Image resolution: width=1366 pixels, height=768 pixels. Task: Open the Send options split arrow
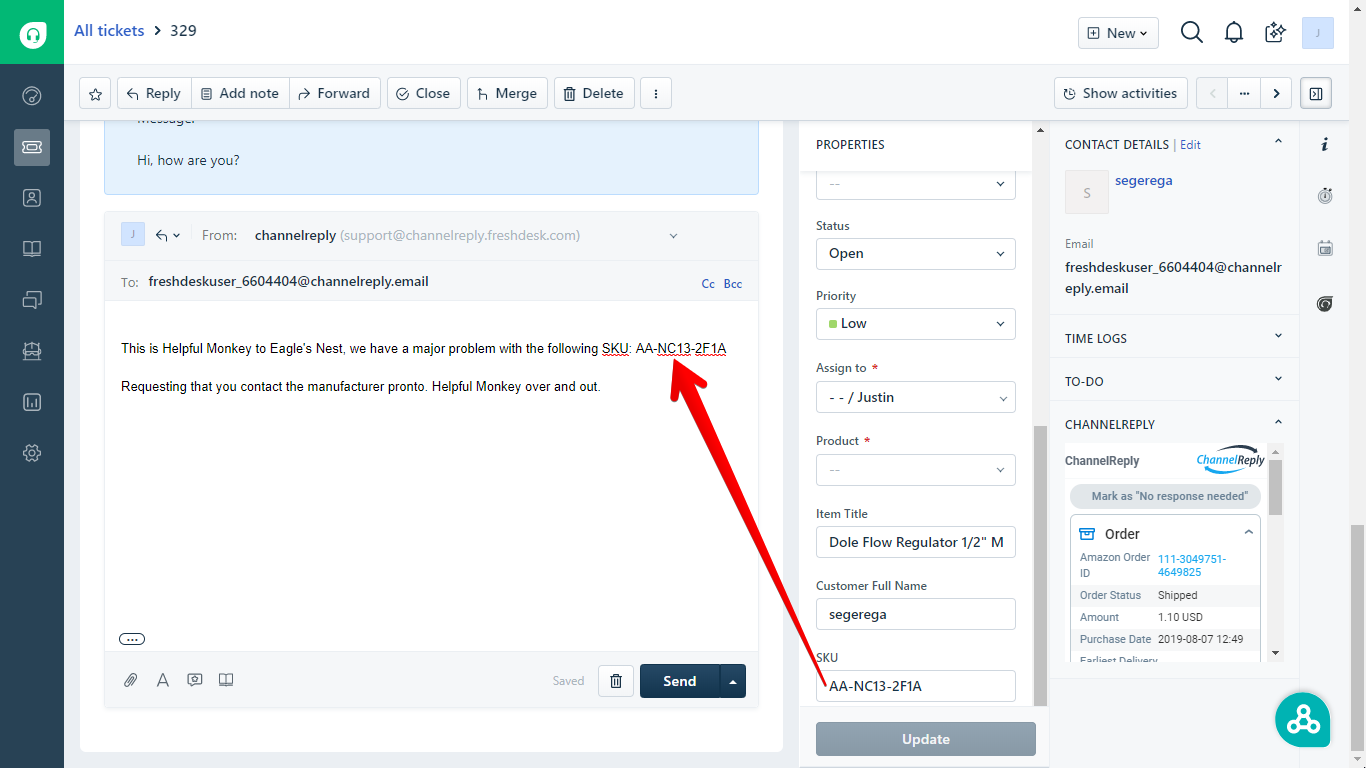733,681
